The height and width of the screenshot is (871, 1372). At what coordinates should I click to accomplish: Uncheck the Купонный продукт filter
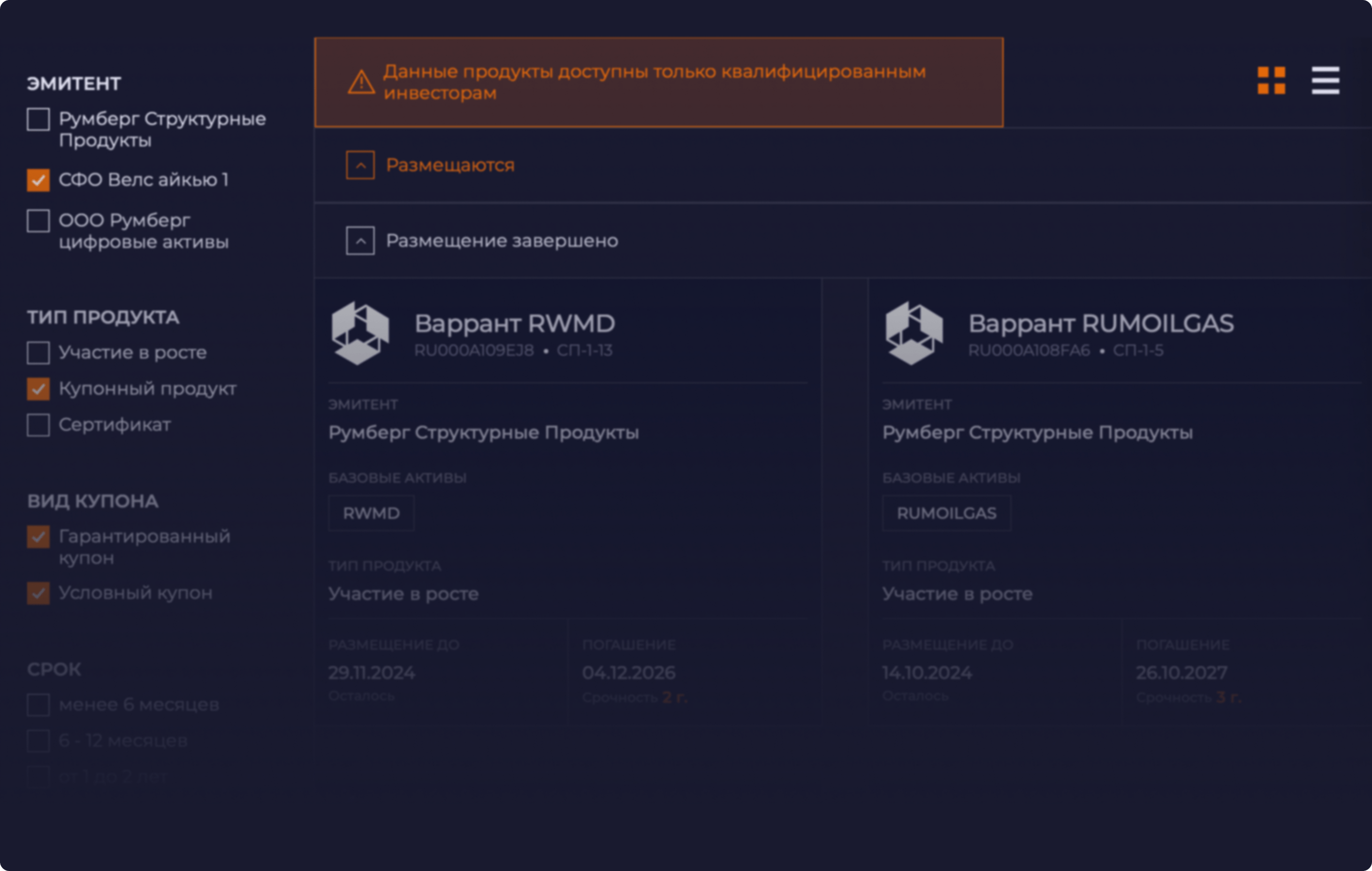[38, 390]
